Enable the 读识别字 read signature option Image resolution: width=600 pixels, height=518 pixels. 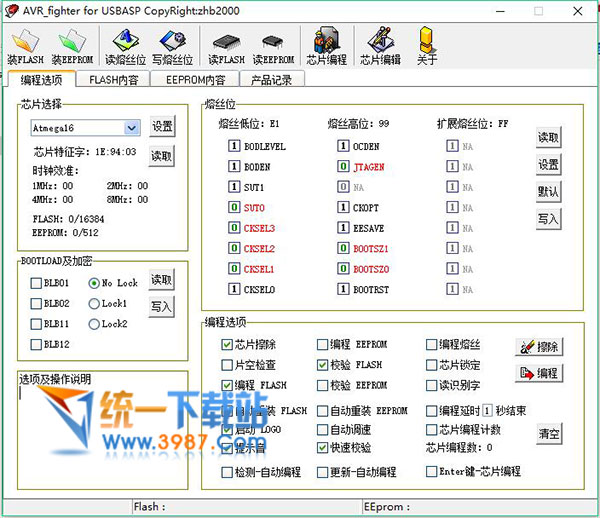coord(432,385)
